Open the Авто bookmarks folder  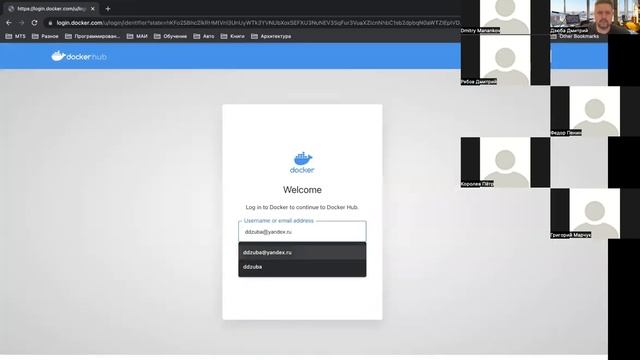[204, 36]
